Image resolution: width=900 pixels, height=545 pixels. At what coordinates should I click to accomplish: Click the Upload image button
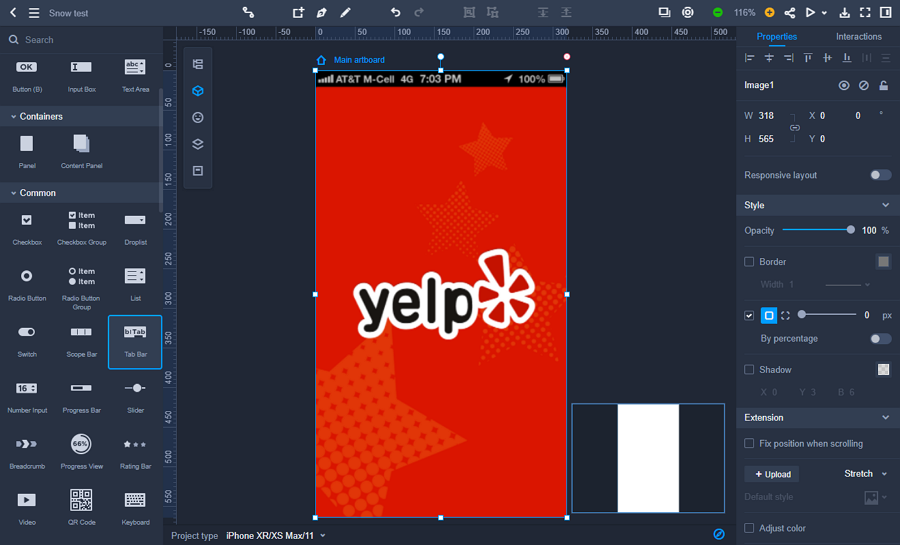(772, 474)
